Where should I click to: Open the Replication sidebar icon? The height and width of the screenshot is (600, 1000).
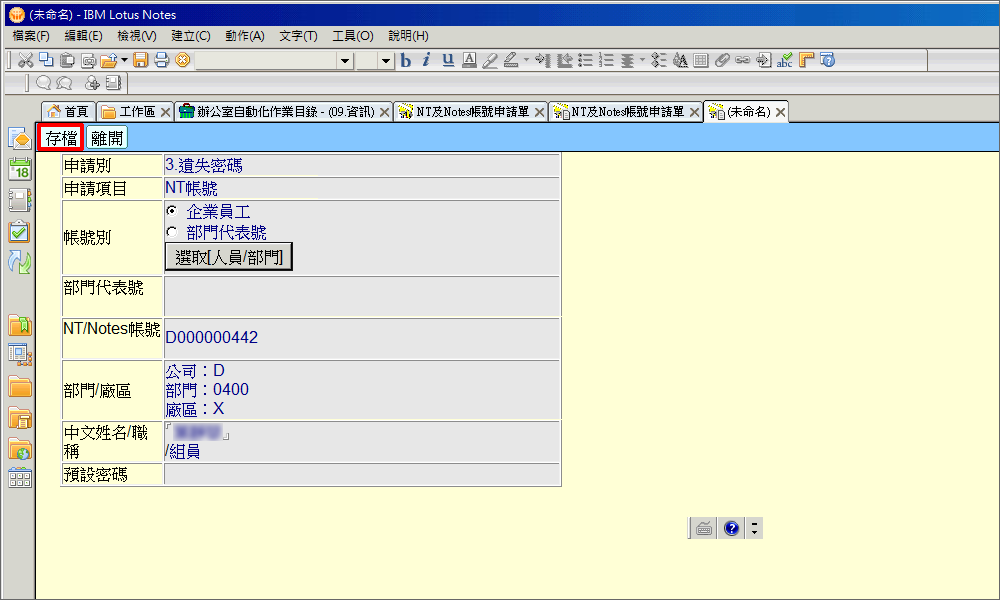tap(20, 262)
